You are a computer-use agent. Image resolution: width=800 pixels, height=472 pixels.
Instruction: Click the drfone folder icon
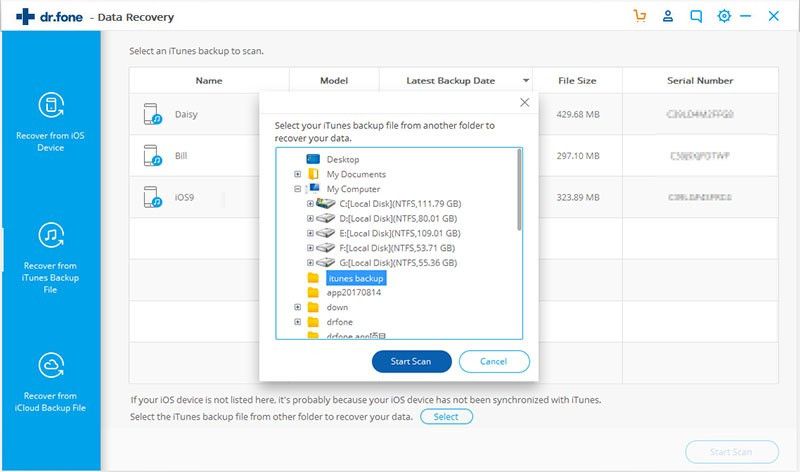click(x=313, y=322)
